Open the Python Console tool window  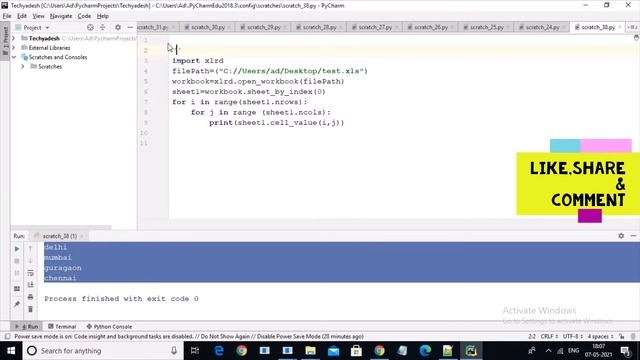(109, 327)
